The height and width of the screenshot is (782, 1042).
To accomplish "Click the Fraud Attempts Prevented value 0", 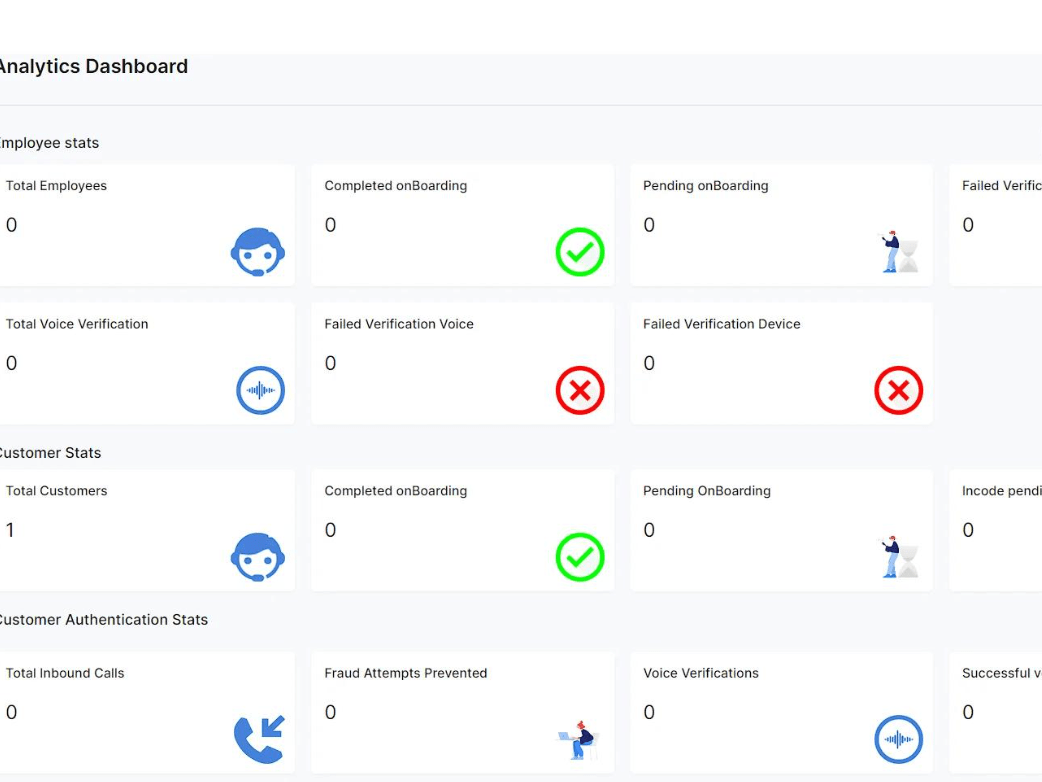I will 330,712.
